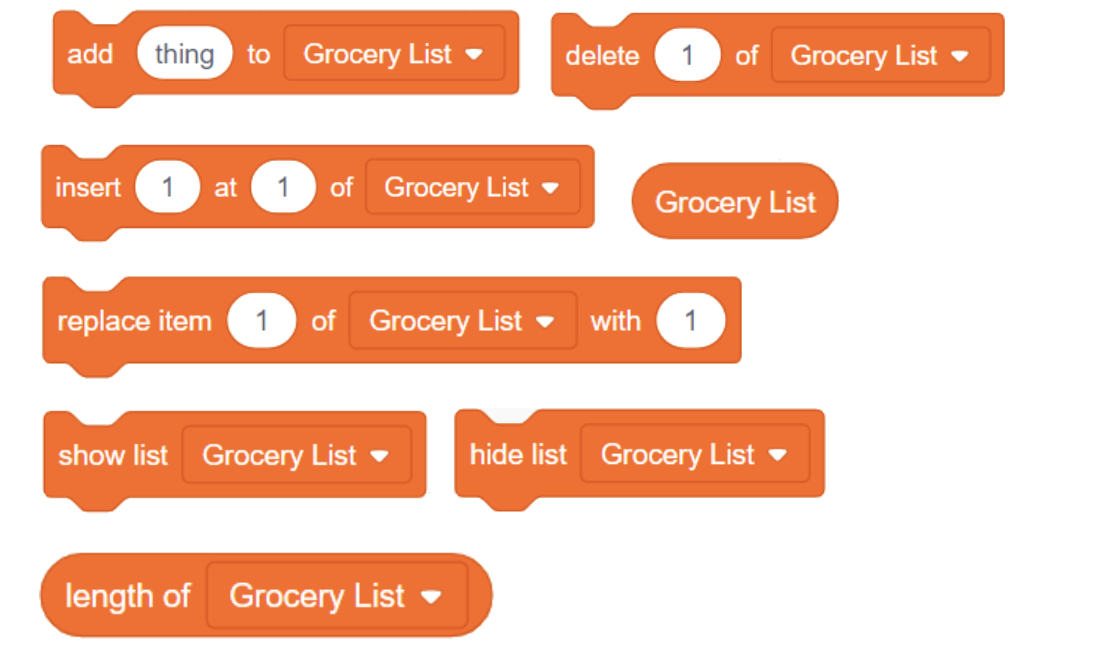
Task: Click the position field after 'at' in insert block
Action: point(283,187)
